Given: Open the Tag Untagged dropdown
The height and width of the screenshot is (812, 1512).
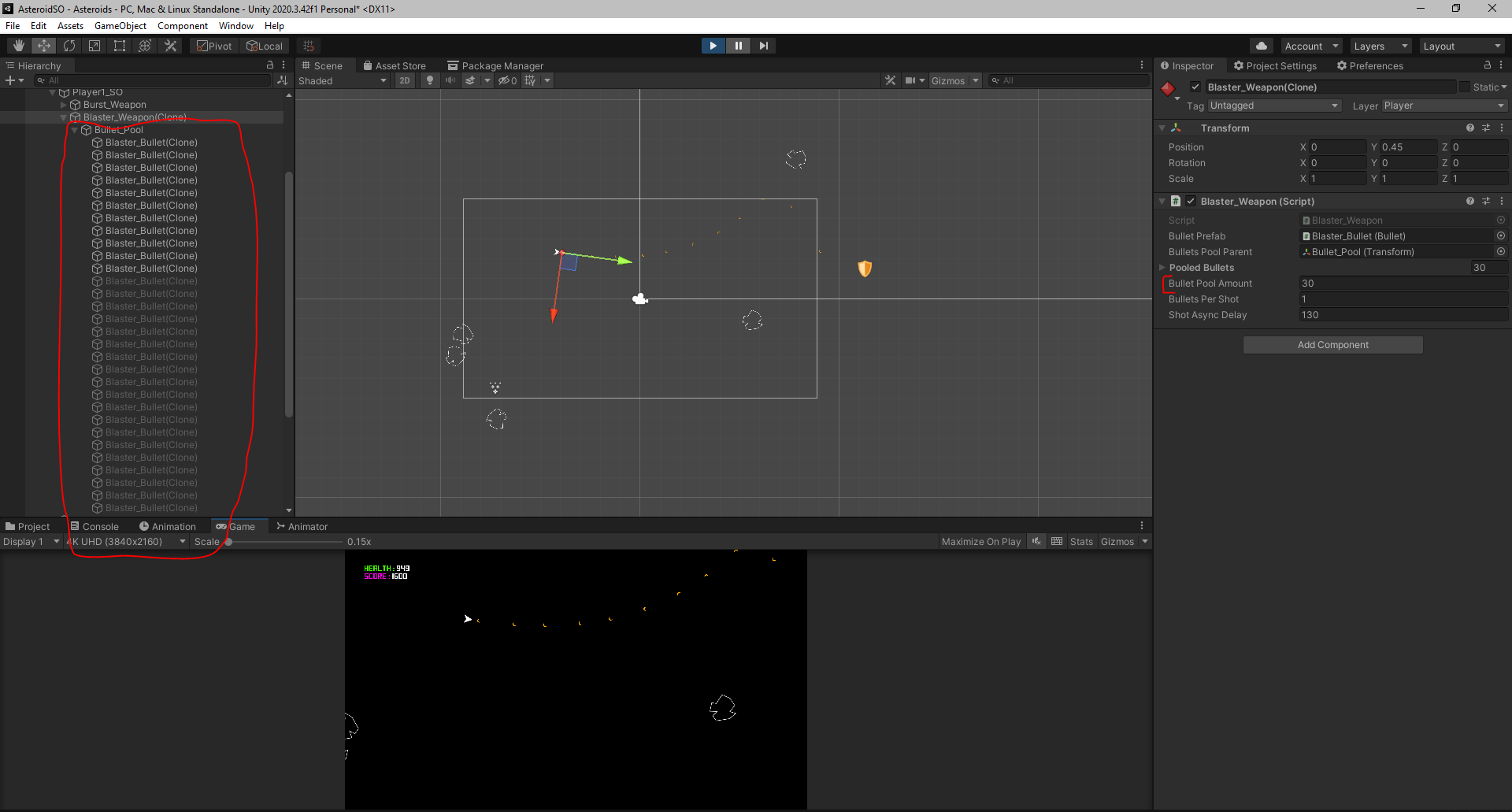Looking at the screenshot, I should coord(1274,106).
